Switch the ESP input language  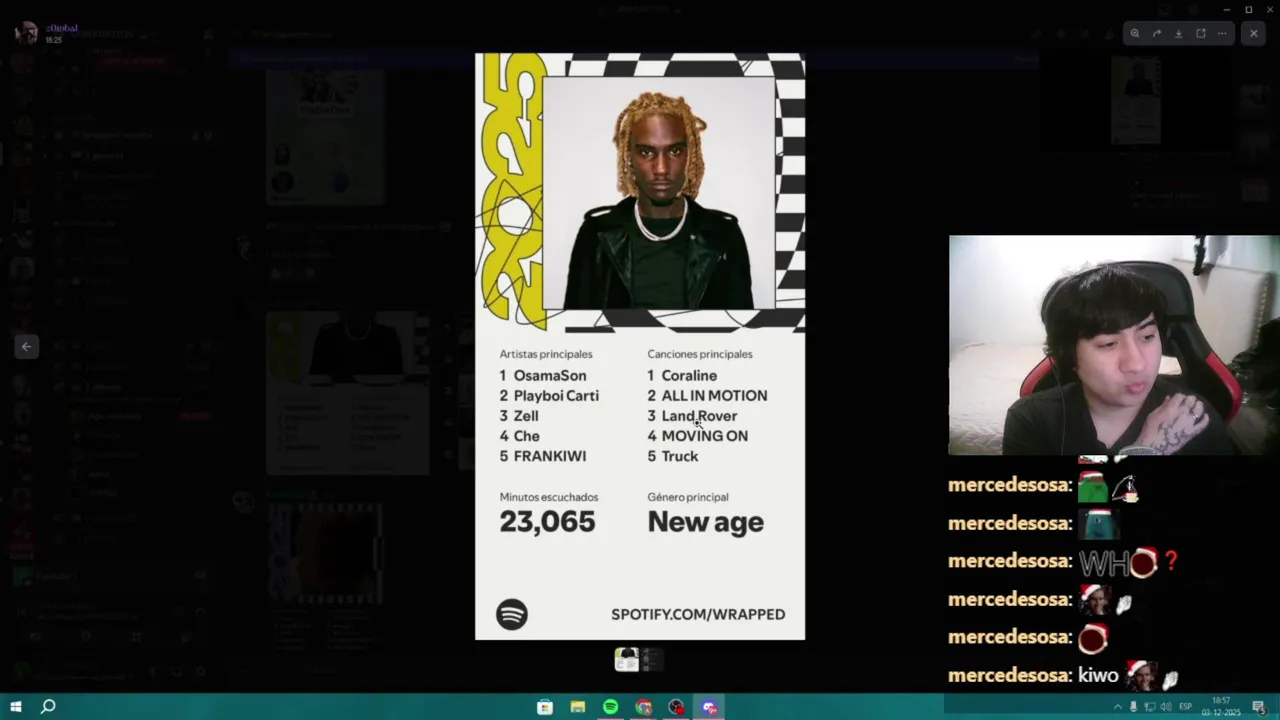(1185, 707)
